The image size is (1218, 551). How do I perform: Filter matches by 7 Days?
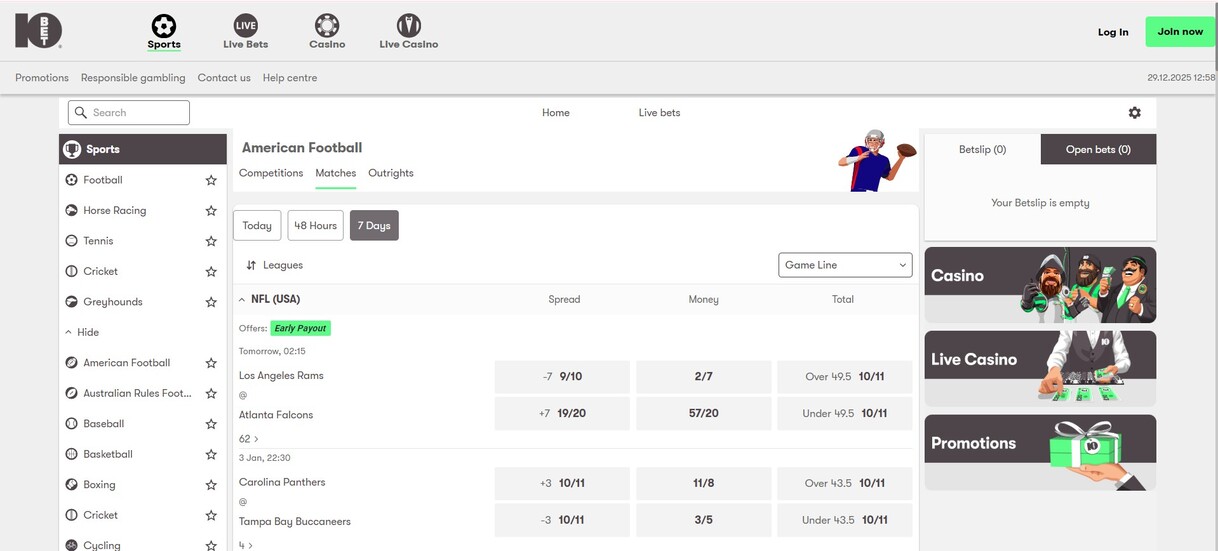click(374, 225)
